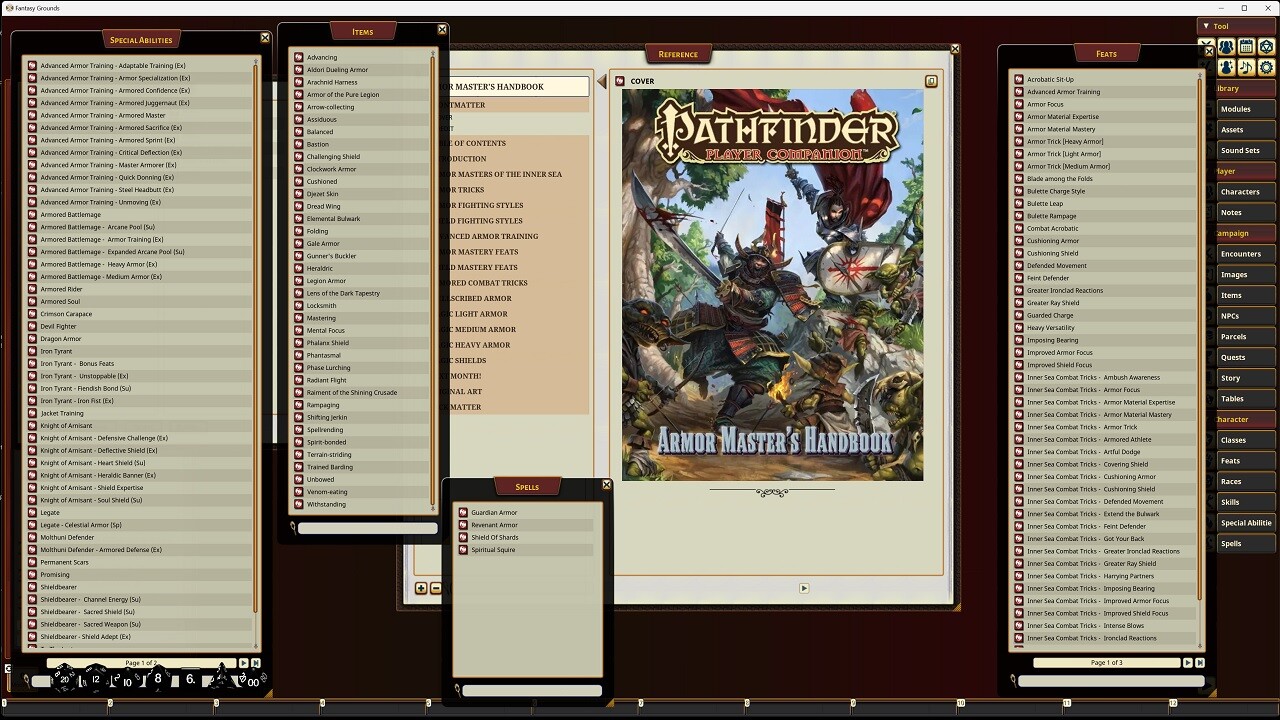The image size is (1280, 720).
Task: Open the party sheet icon in Tool panel
Action: 1226,47
